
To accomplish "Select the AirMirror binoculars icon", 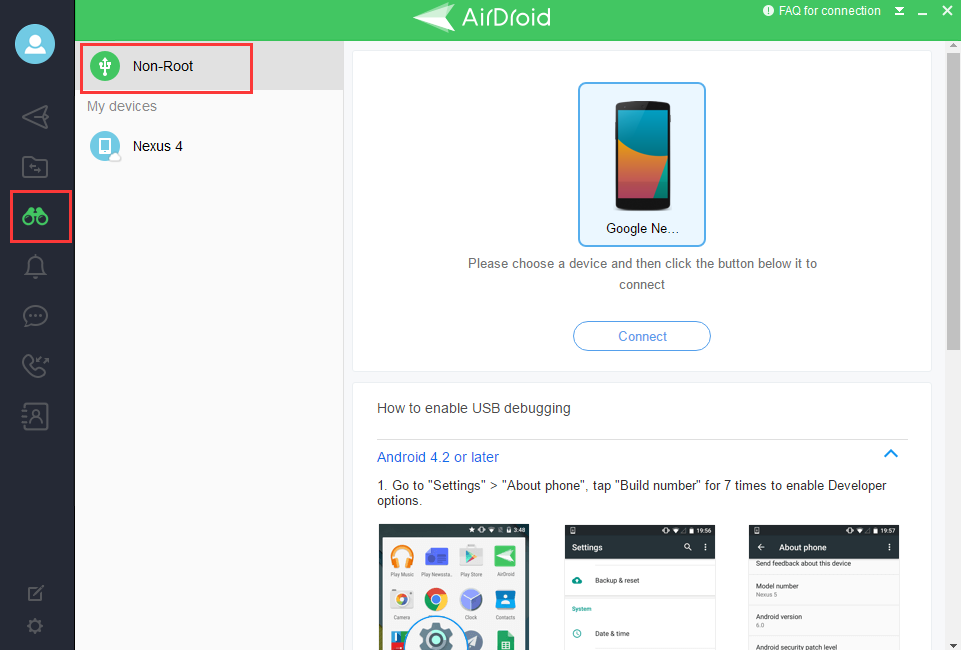I will click(x=35, y=216).
